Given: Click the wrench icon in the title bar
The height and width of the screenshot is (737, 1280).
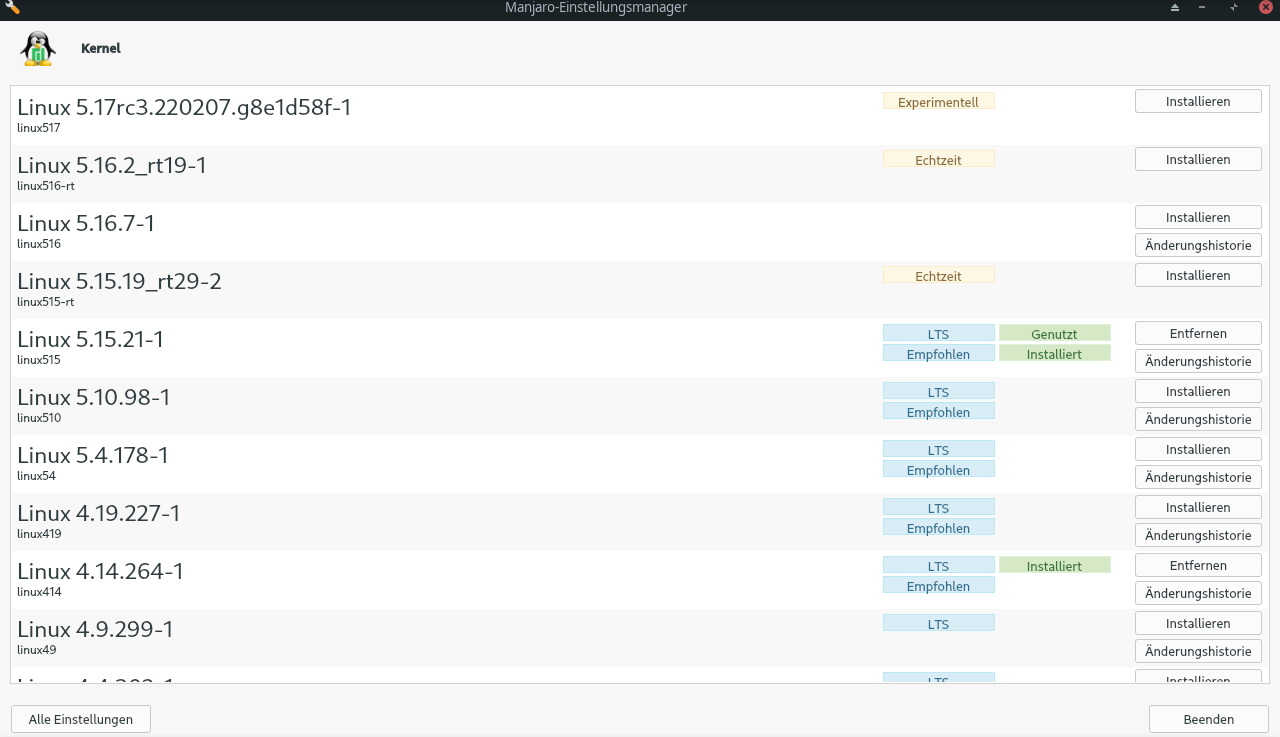Looking at the screenshot, I should coord(11,8).
